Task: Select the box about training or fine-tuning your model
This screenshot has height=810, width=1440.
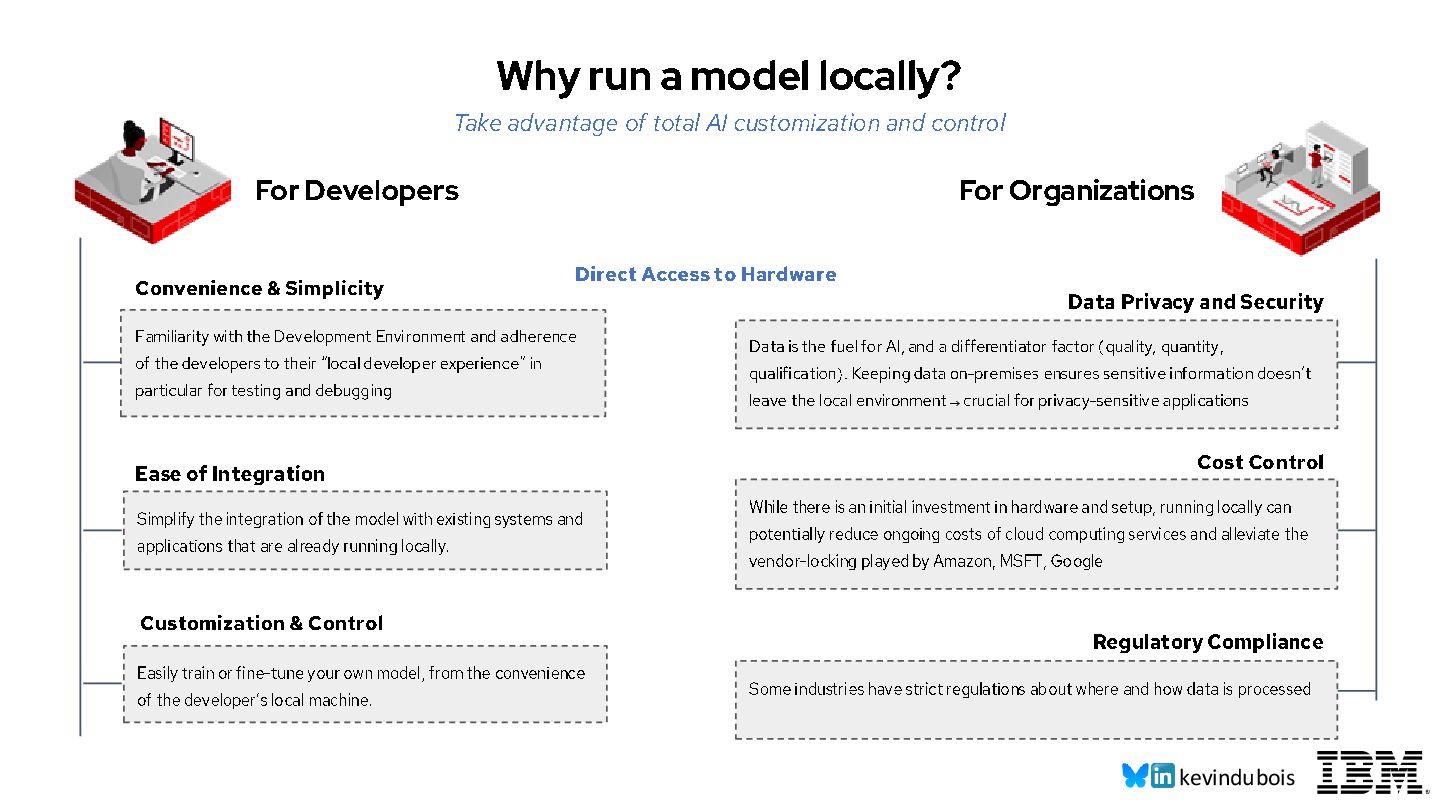Action: click(365, 684)
